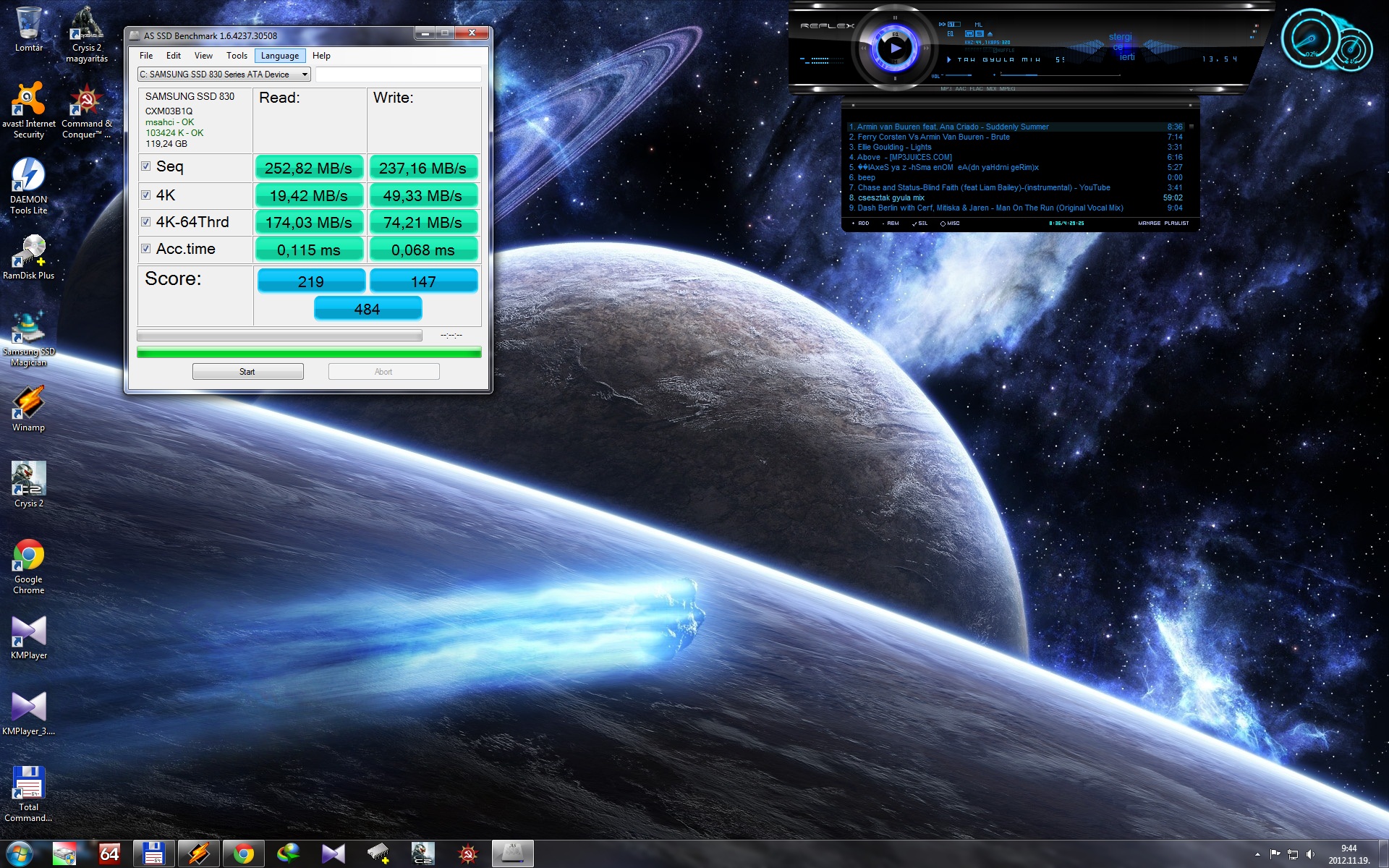Open Windows Start menu orb
This screenshot has width=1389, height=868.
(20, 854)
